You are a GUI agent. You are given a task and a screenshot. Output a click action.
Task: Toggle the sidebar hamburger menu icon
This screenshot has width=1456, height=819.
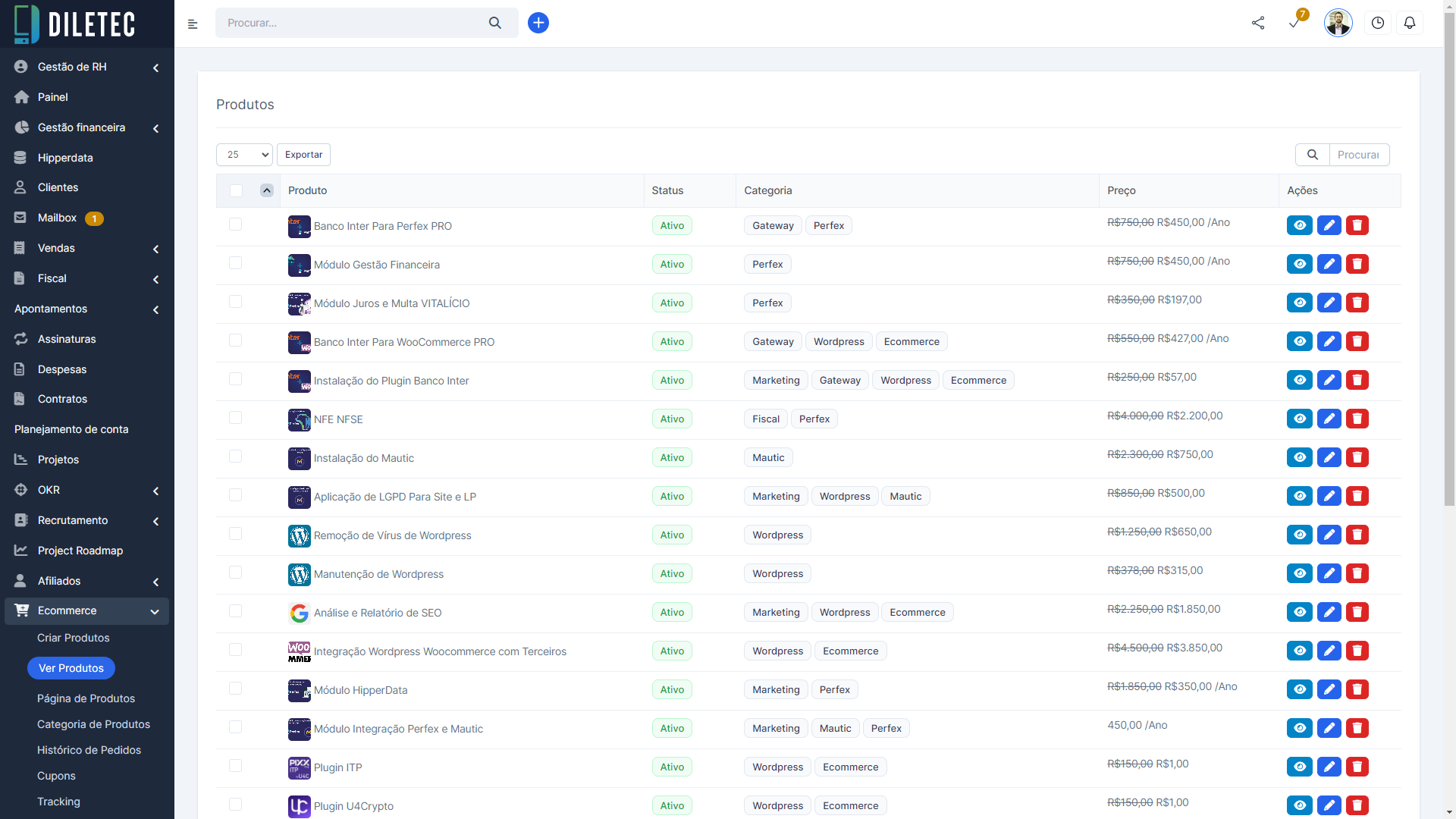pos(193,24)
